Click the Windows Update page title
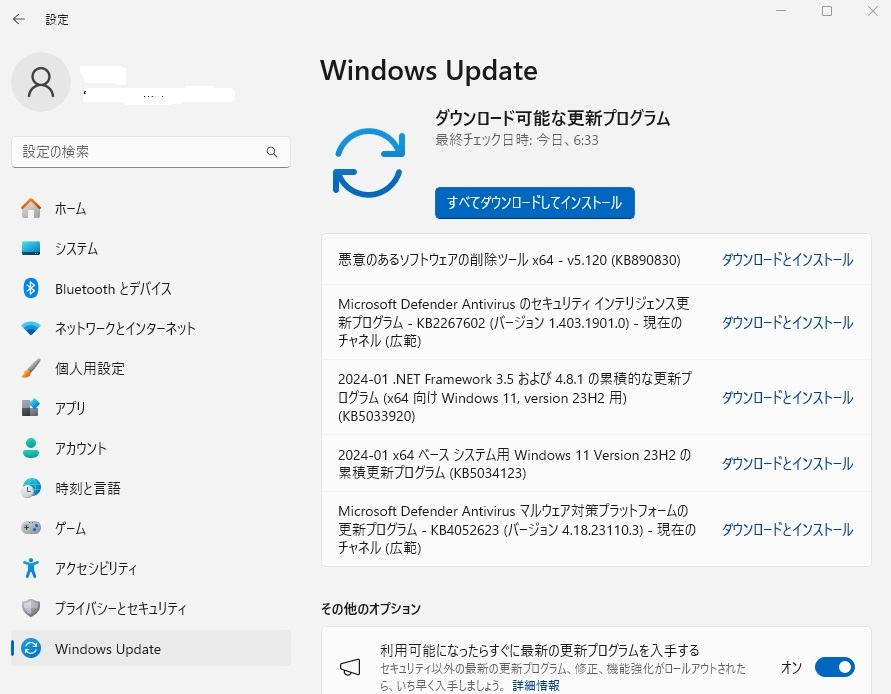891x694 pixels. click(428, 70)
